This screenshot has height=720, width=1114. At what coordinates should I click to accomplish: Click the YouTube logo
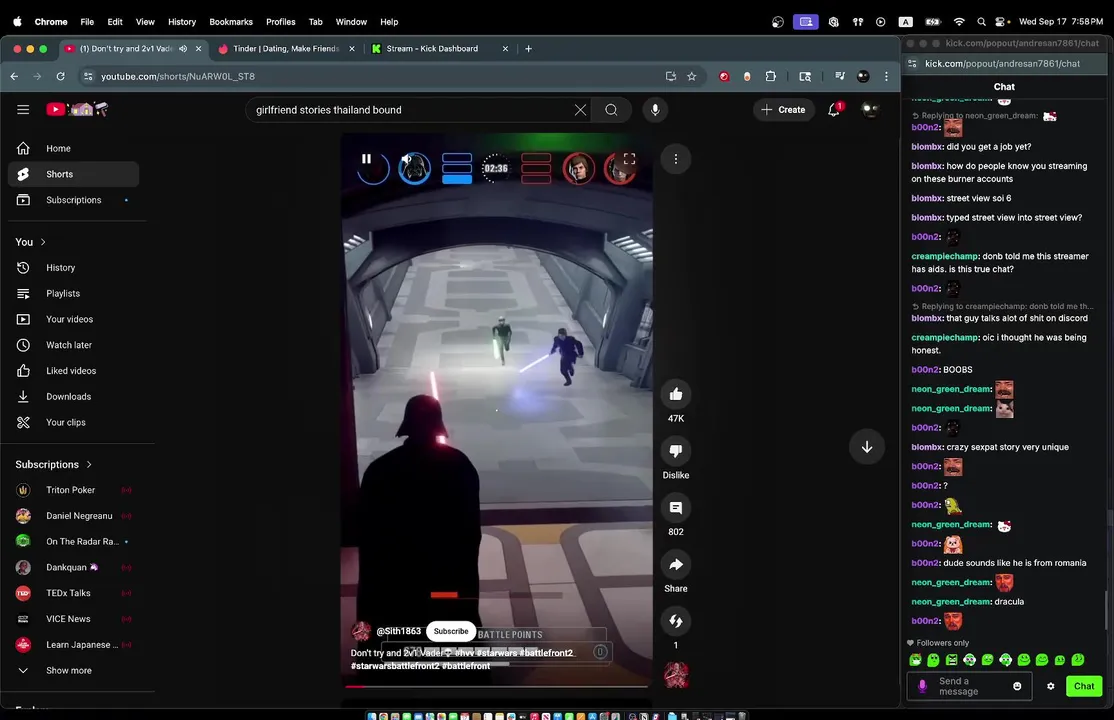point(77,109)
